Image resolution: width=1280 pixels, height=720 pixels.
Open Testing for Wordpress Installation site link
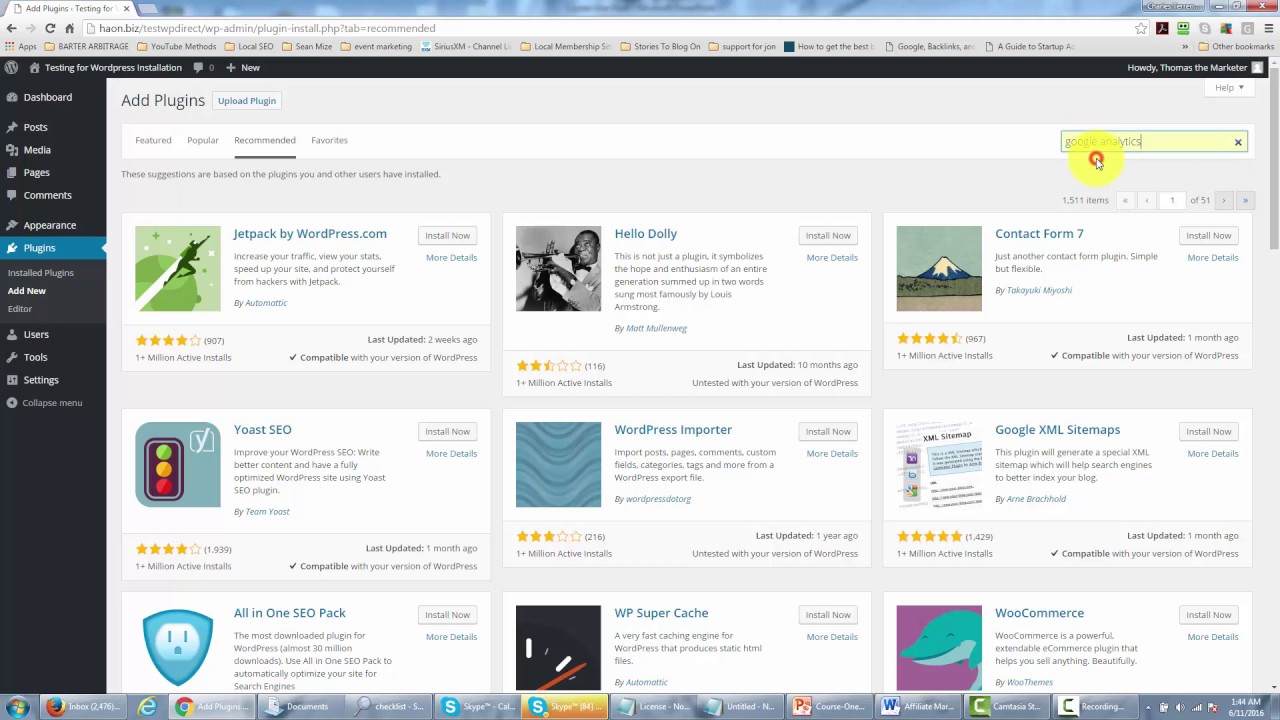pos(105,68)
